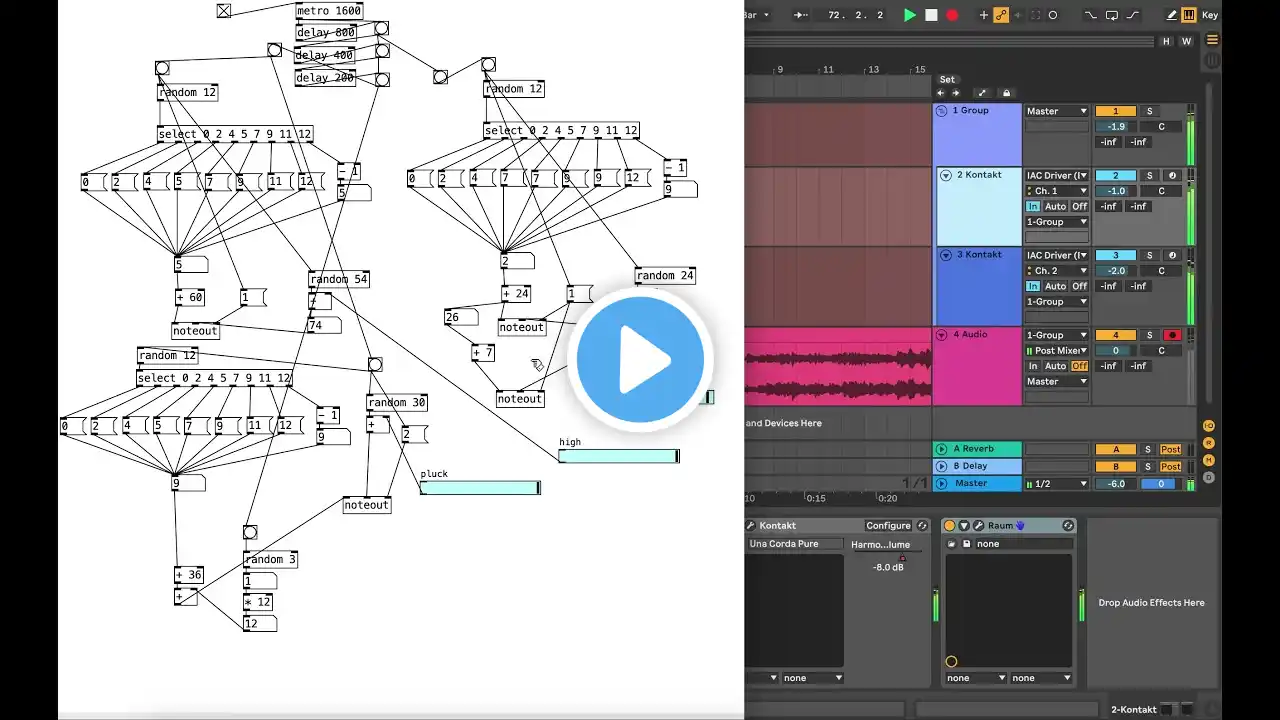Open 2 Kontakt IAC Driver input dropdown
This screenshot has width=1280, height=720.
pos(1056,175)
